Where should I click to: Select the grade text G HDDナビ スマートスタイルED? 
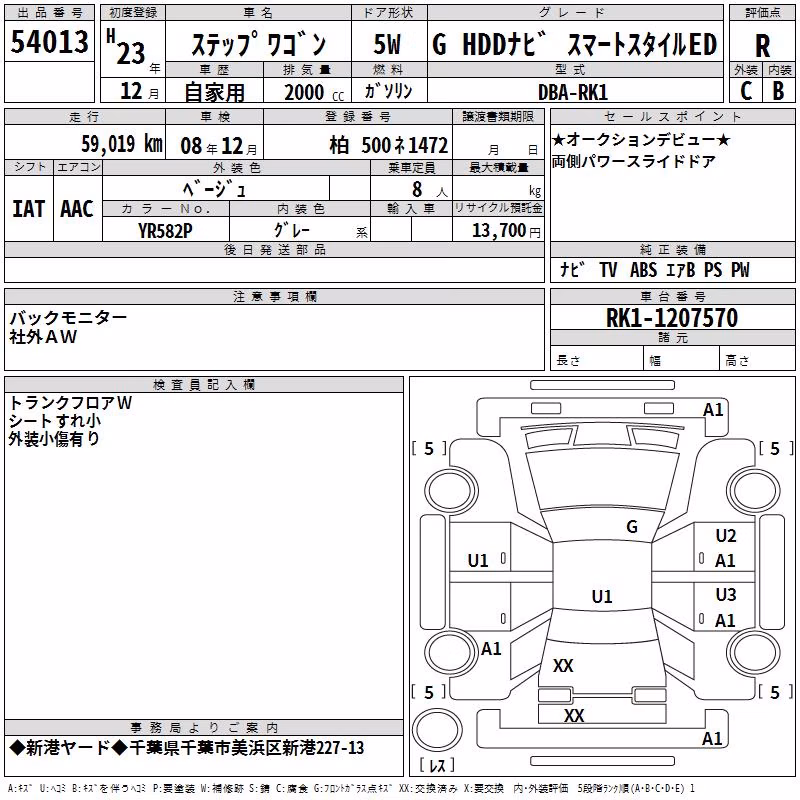tap(574, 44)
